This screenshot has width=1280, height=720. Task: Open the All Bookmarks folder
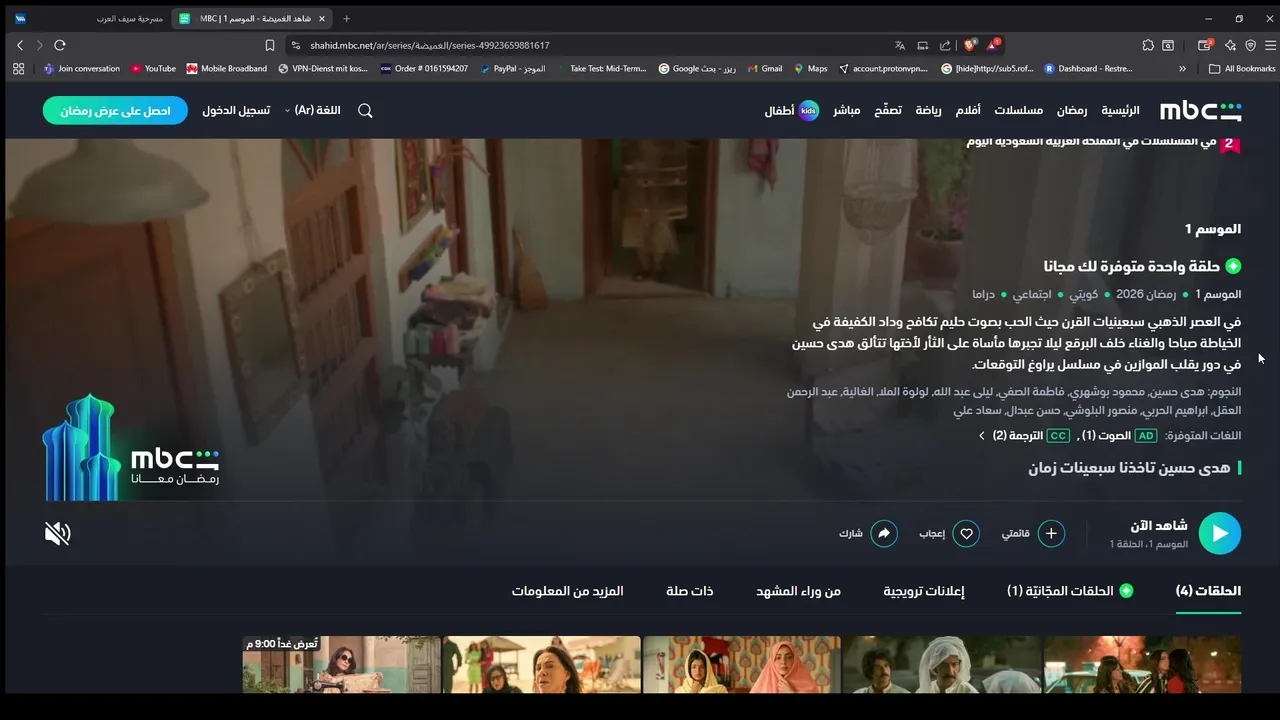click(1242, 69)
